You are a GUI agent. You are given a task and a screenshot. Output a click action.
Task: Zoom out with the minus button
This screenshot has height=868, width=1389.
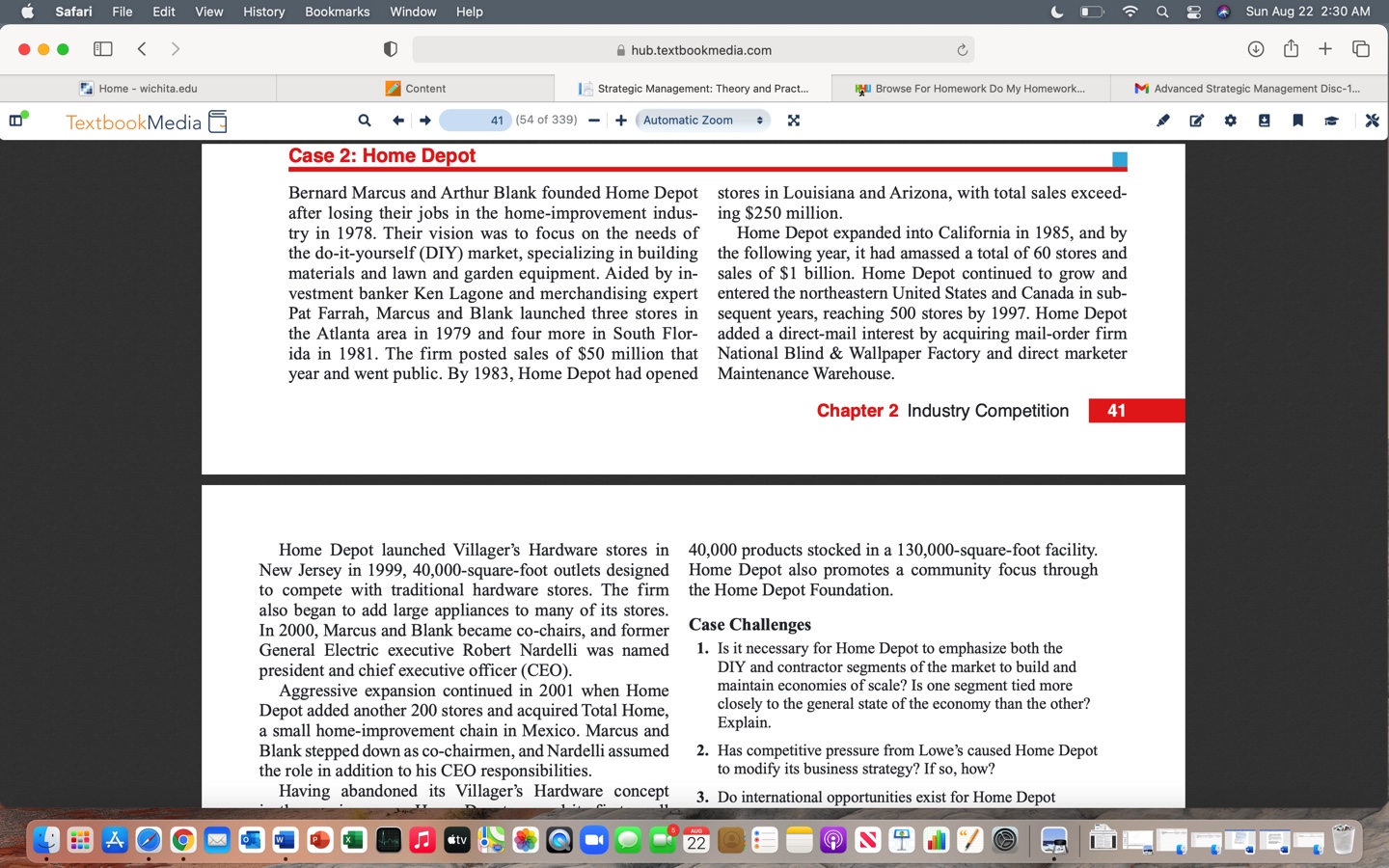[x=594, y=121]
